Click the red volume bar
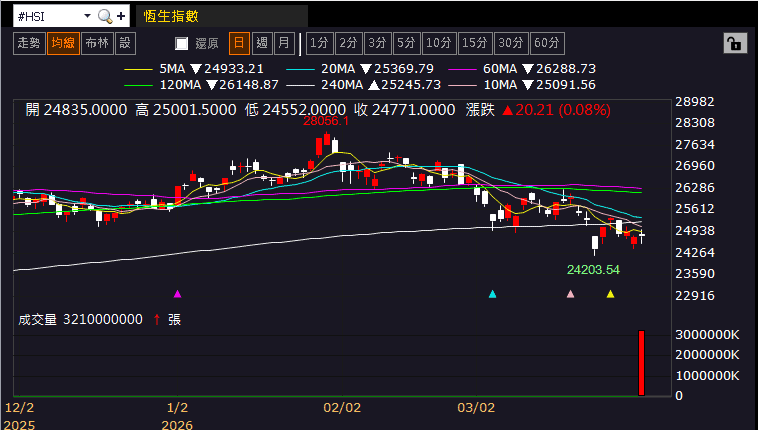 641,363
